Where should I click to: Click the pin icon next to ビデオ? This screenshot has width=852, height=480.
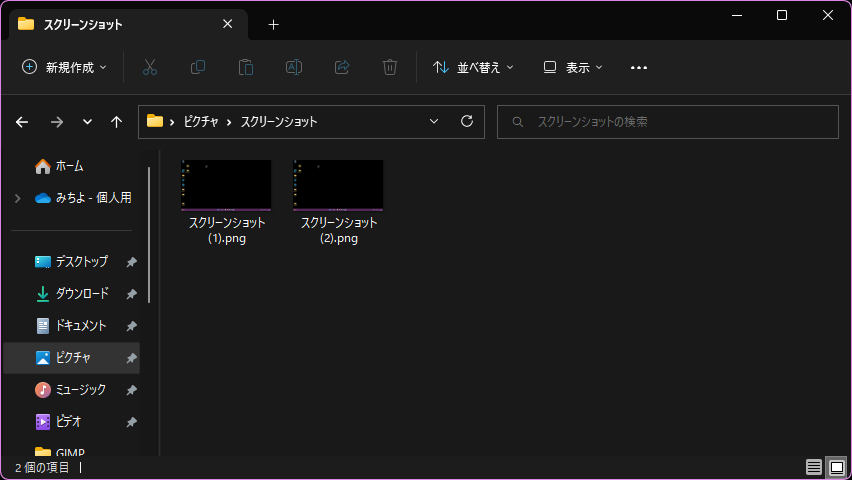[131, 422]
